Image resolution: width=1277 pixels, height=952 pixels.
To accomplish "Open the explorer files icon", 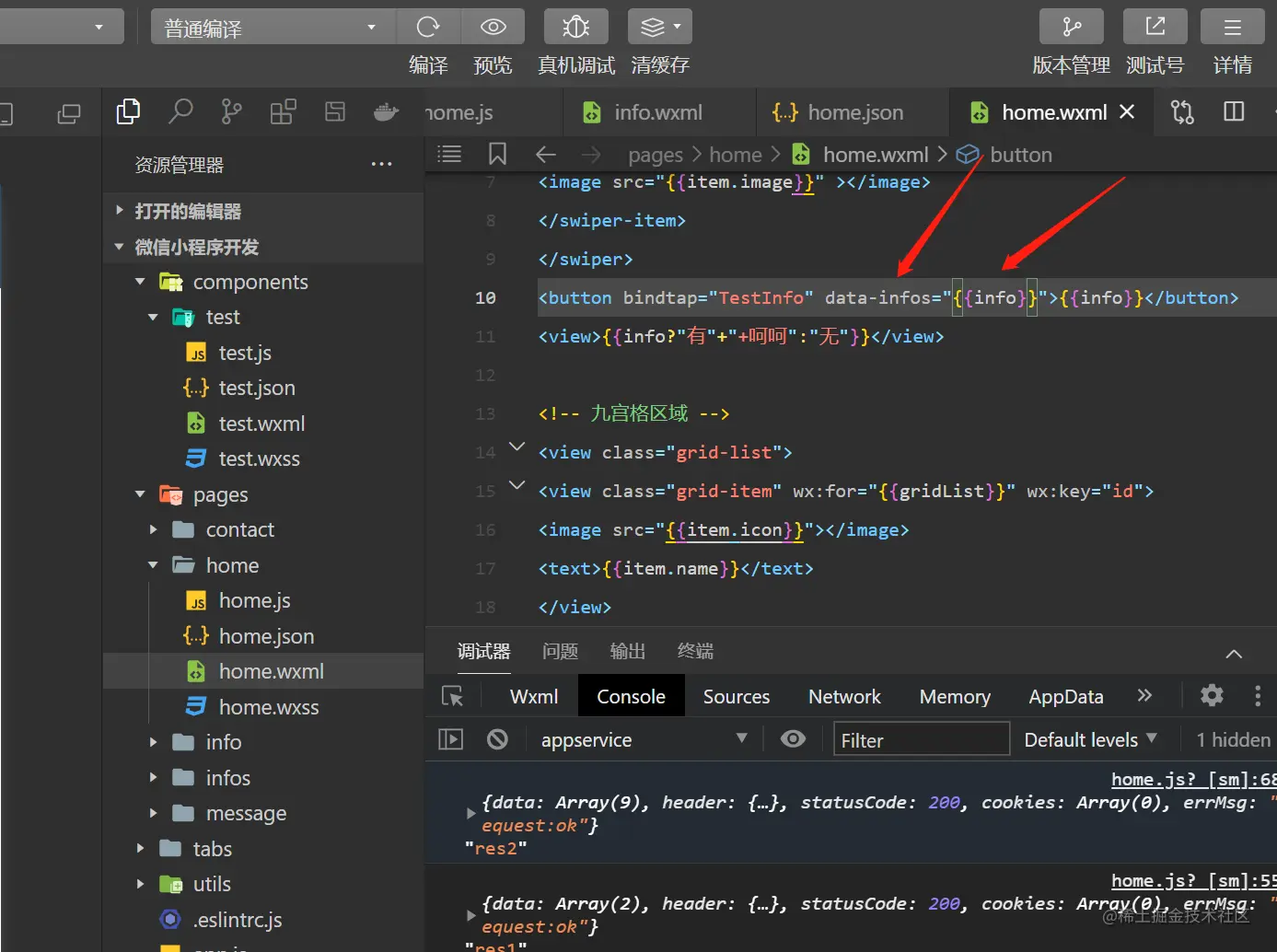I will tap(128, 112).
